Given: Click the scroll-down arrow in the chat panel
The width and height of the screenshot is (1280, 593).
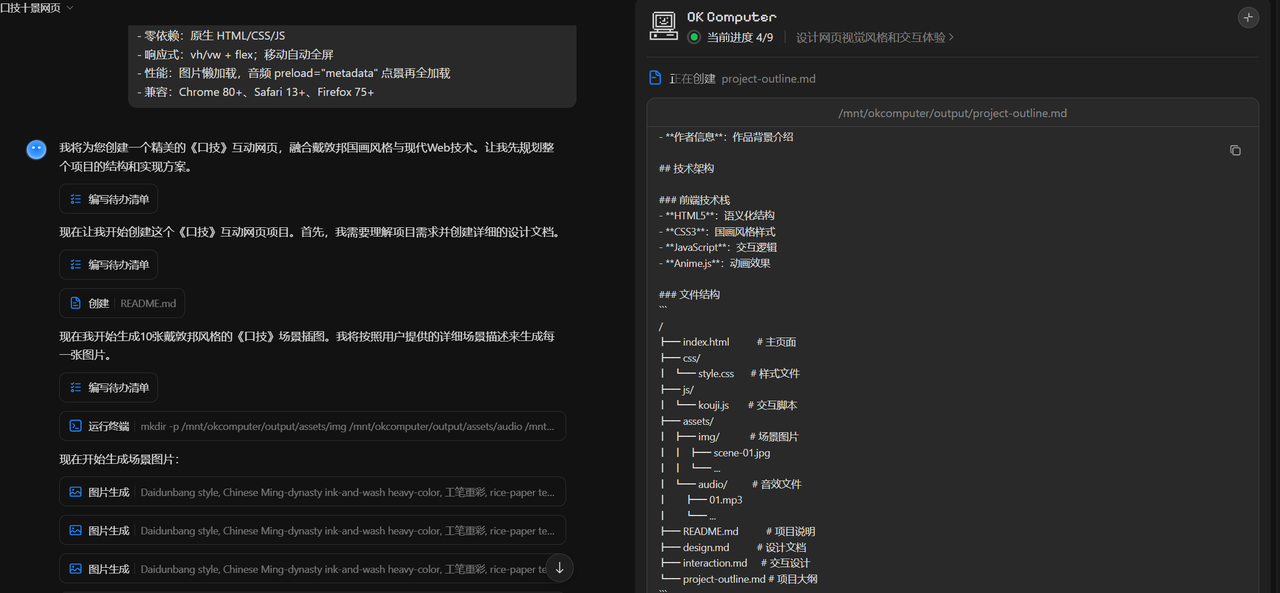Looking at the screenshot, I should [559, 567].
